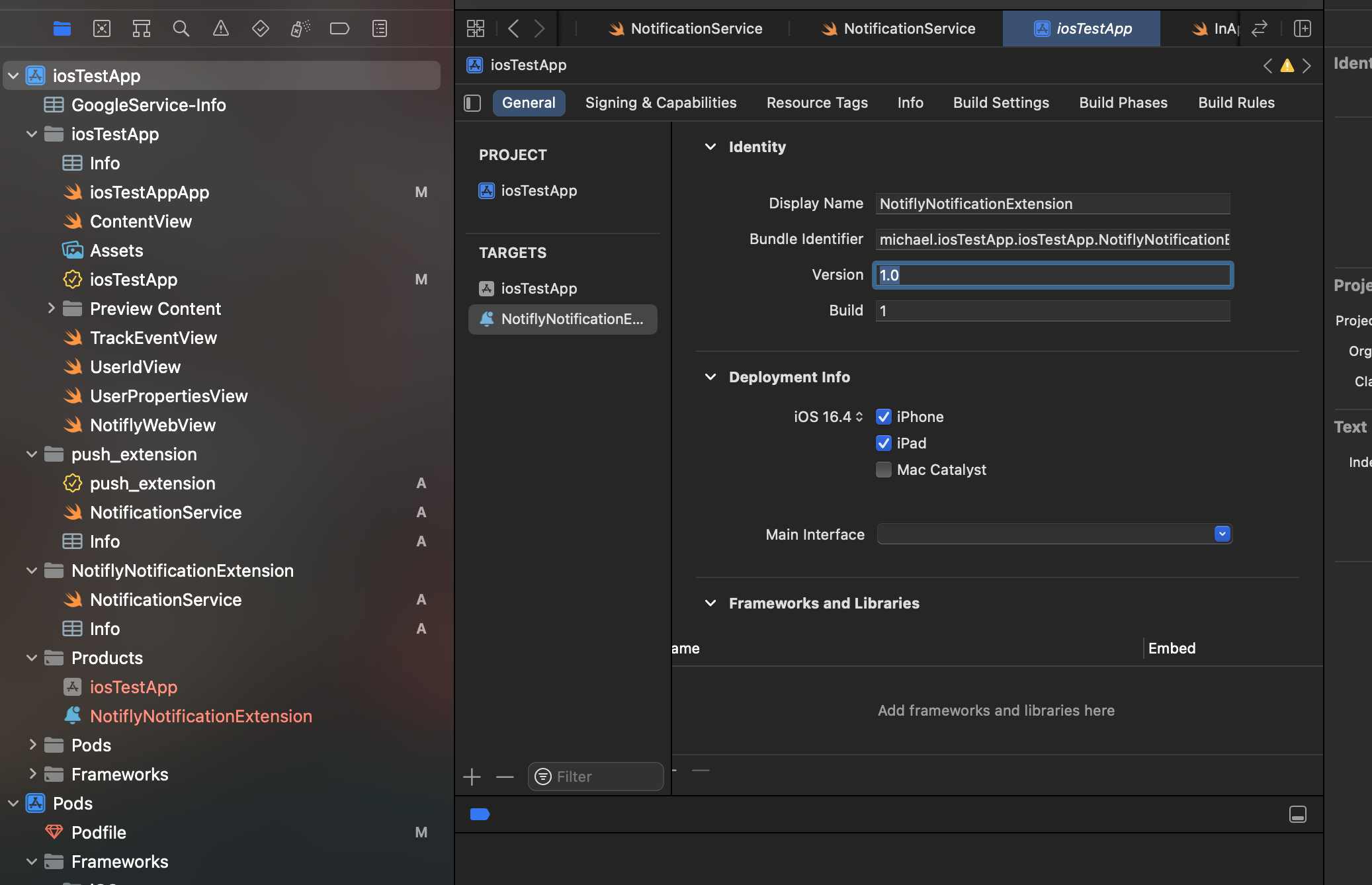Select the Signing & Capabilities tab
This screenshot has height=885, width=1372.
[x=661, y=101]
